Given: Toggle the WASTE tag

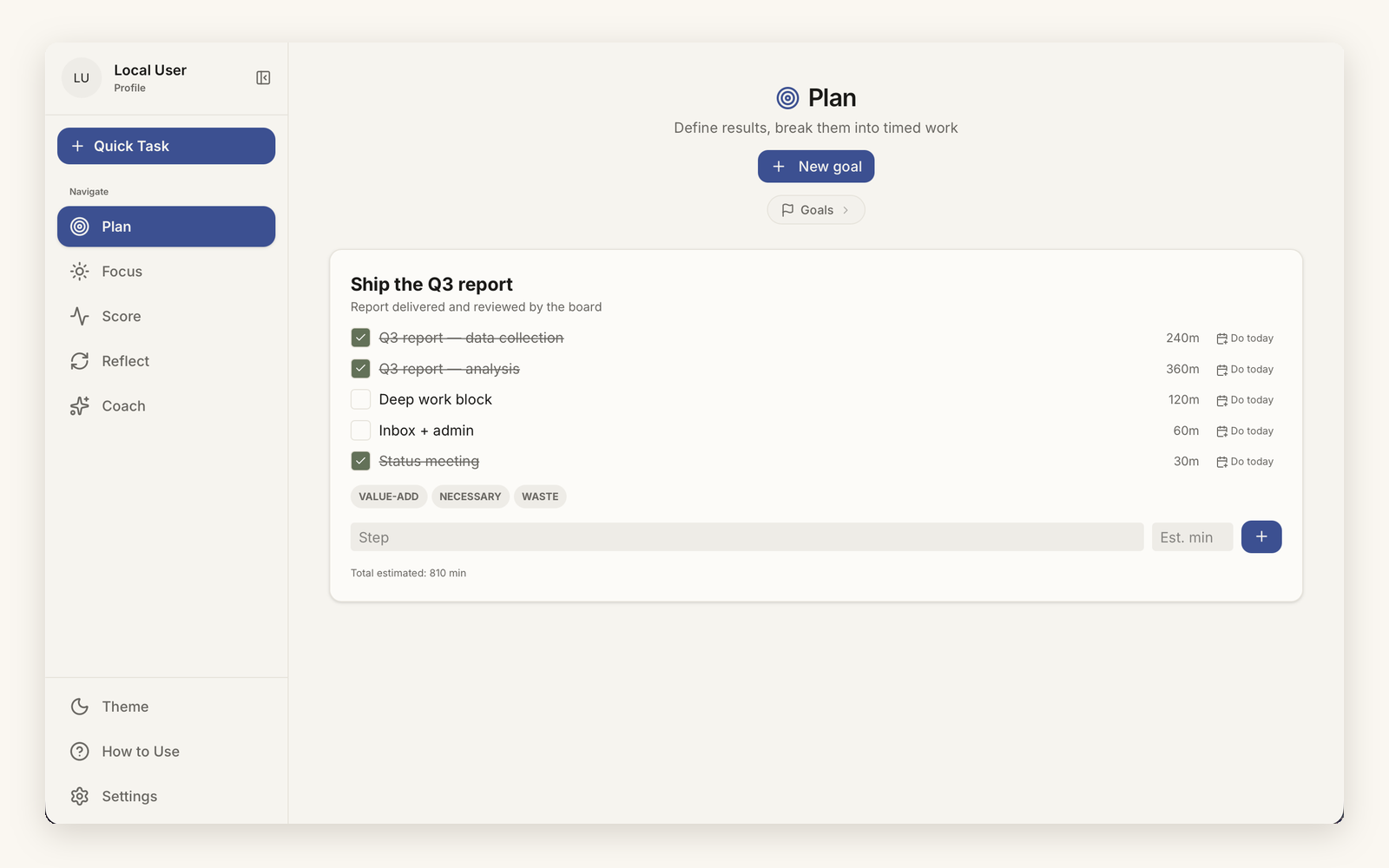Looking at the screenshot, I should [x=540, y=496].
